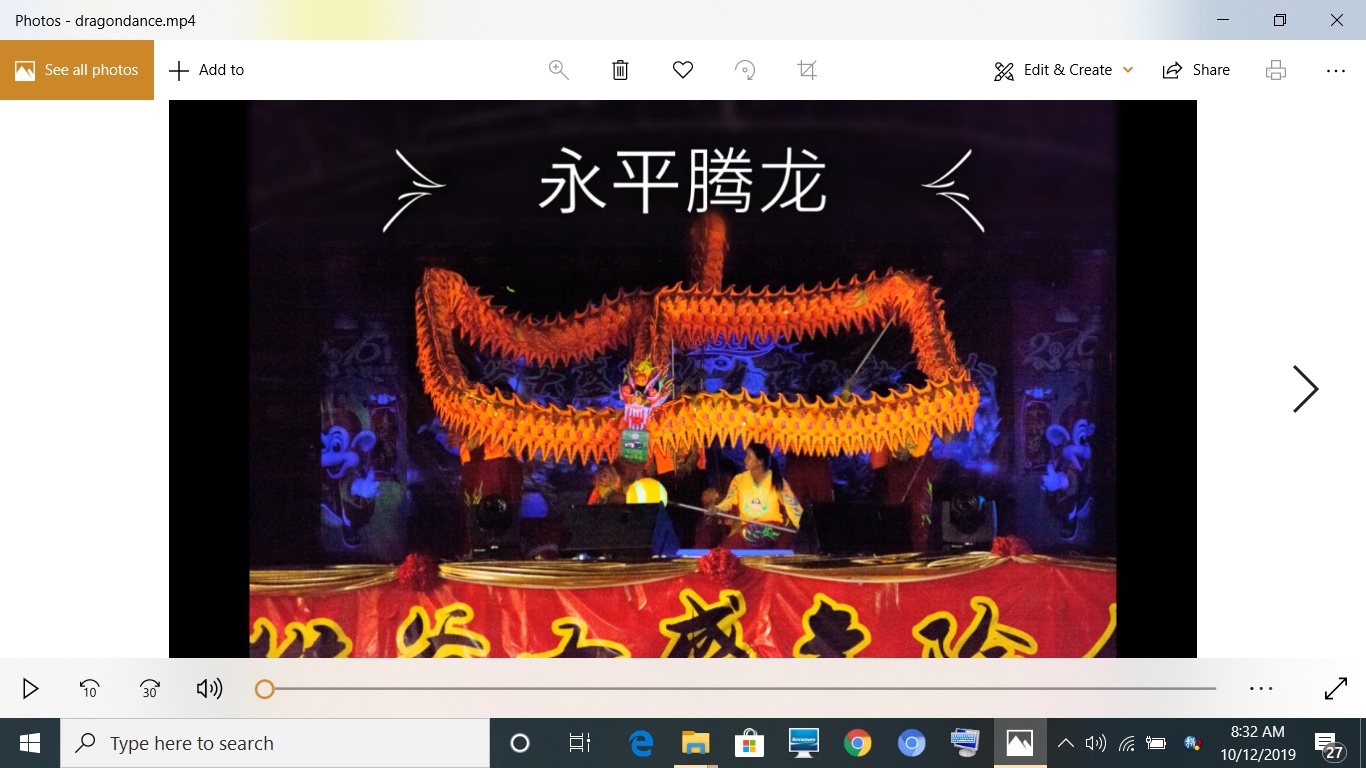Screen dimensions: 1366x768
Task: Click the video seek bar track
Action: coord(740,689)
